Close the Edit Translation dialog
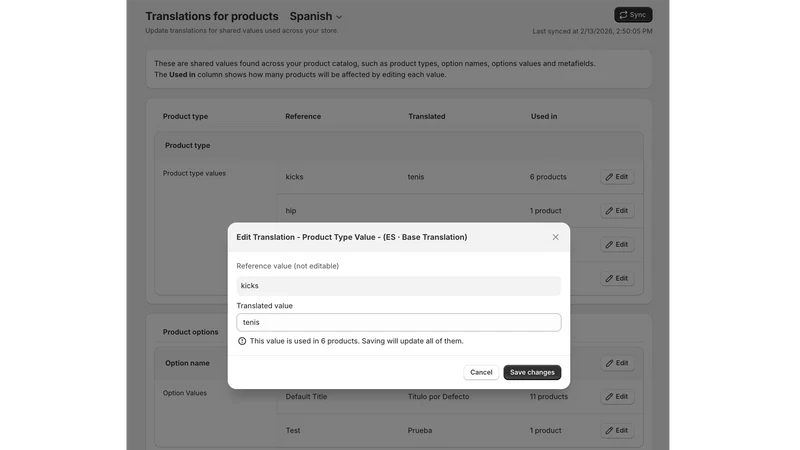This screenshot has width=800, height=450. (555, 237)
